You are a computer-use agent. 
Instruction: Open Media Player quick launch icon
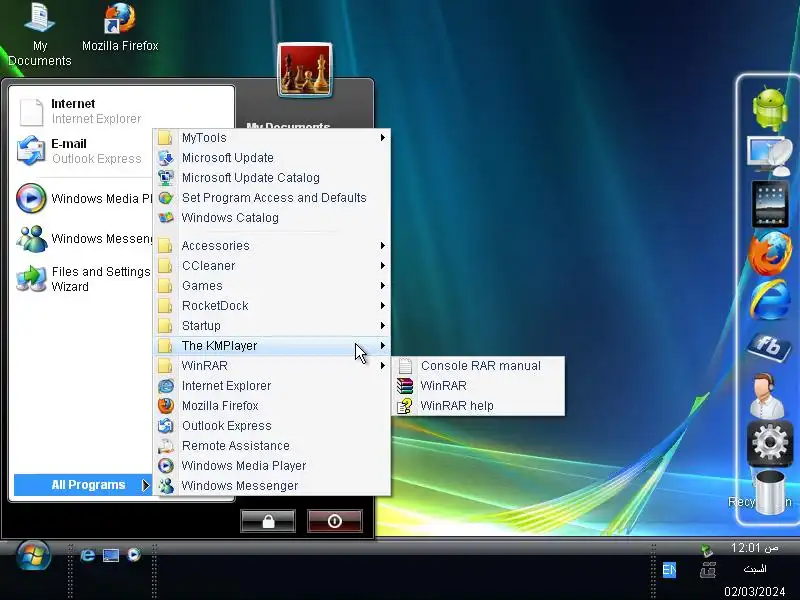pyautogui.click(x=134, y=555)
